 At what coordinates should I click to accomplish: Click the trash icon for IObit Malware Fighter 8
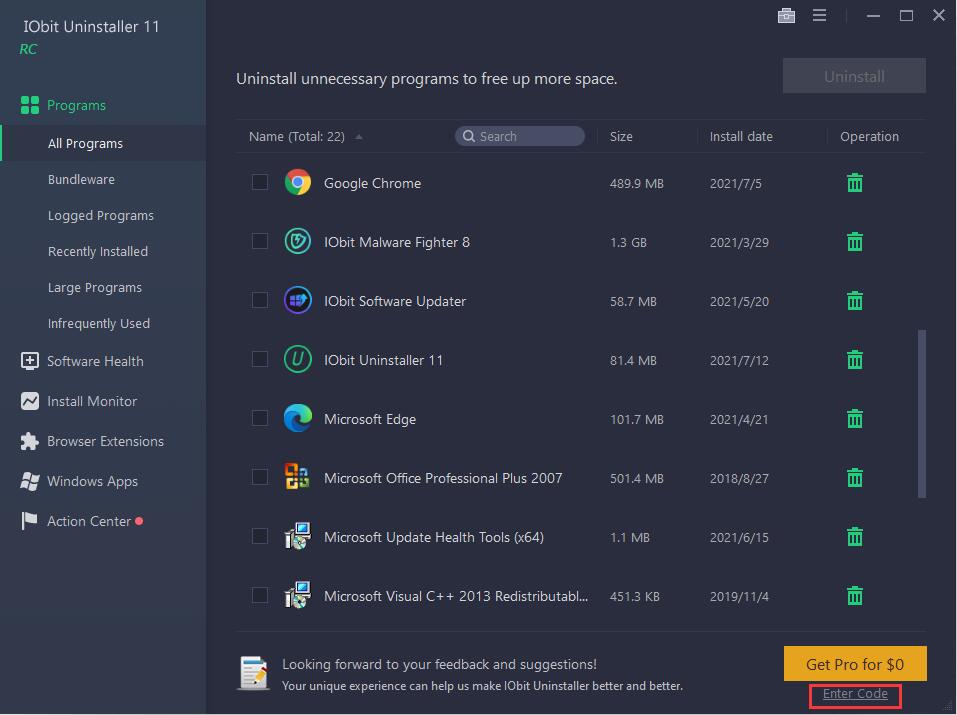(x=854, y=242)
